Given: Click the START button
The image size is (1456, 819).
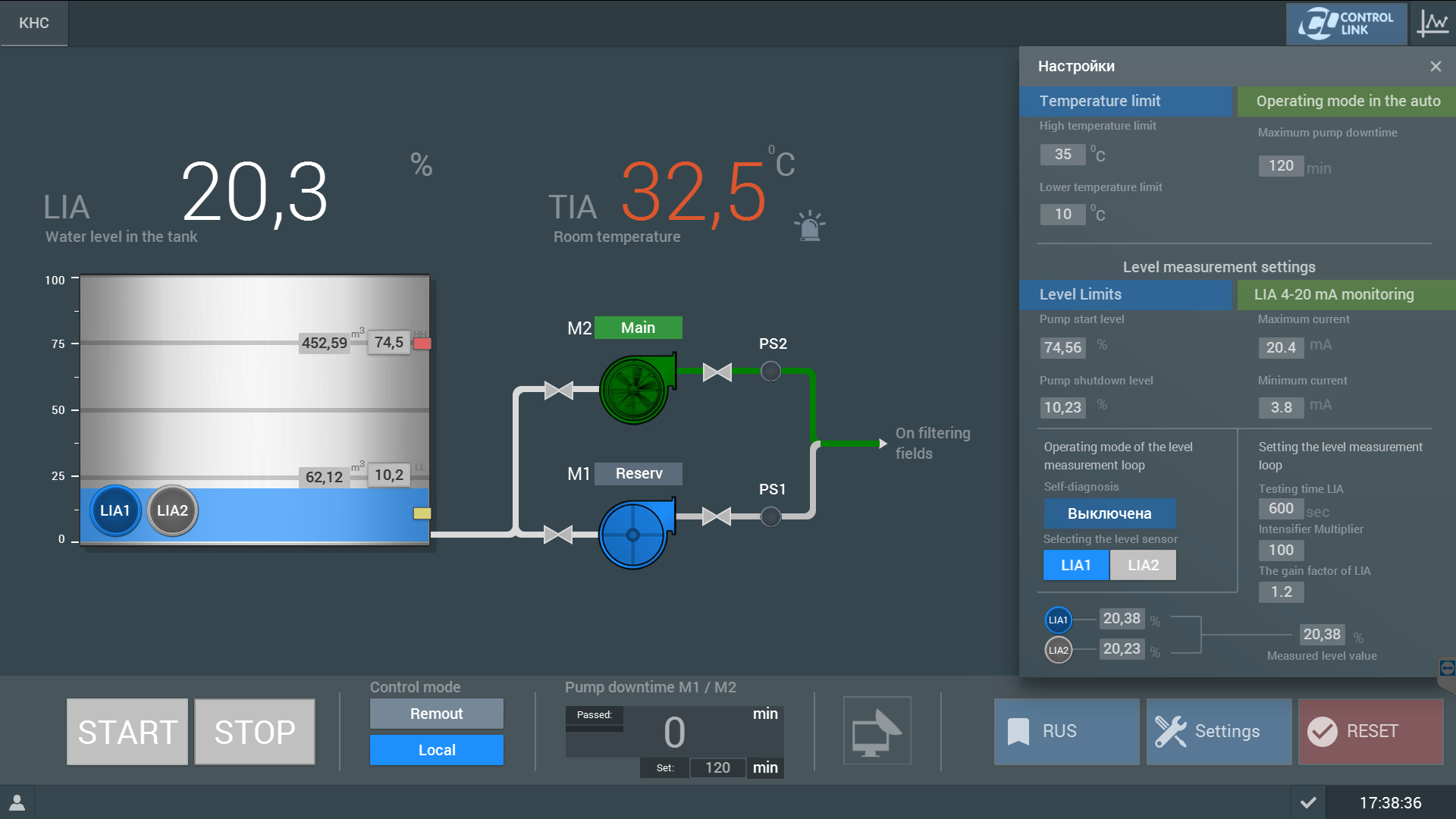Looking at the screenshot, I should [127, 732].
